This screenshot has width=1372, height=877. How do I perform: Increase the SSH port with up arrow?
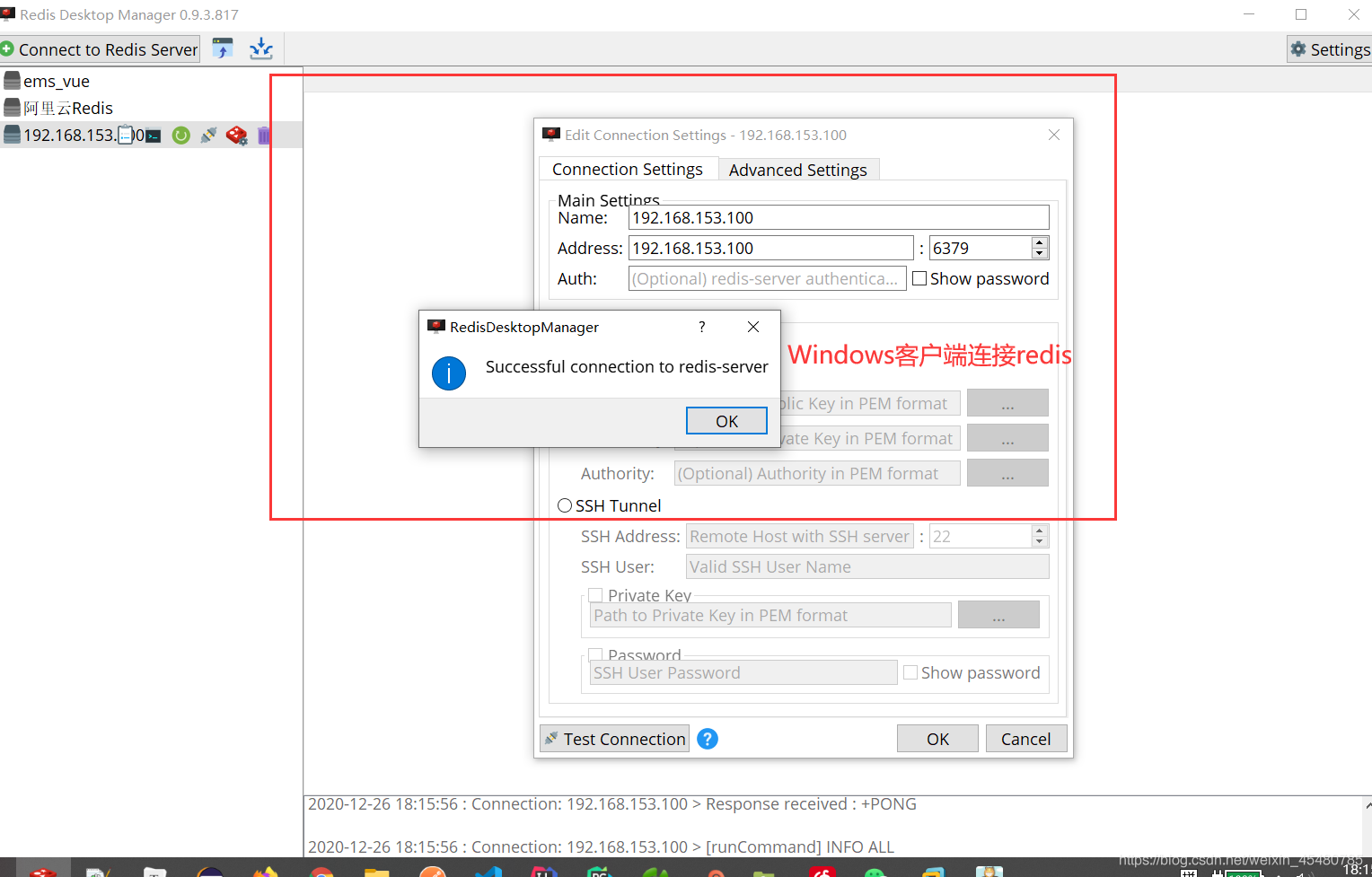[x=1040, y=531]
